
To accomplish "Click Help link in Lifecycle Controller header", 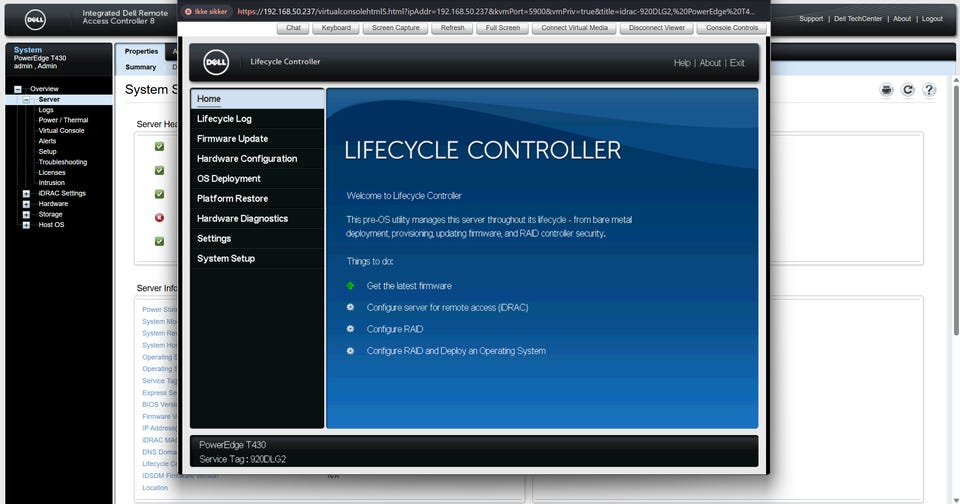I will pyautogui.click(x=682, y=62).
